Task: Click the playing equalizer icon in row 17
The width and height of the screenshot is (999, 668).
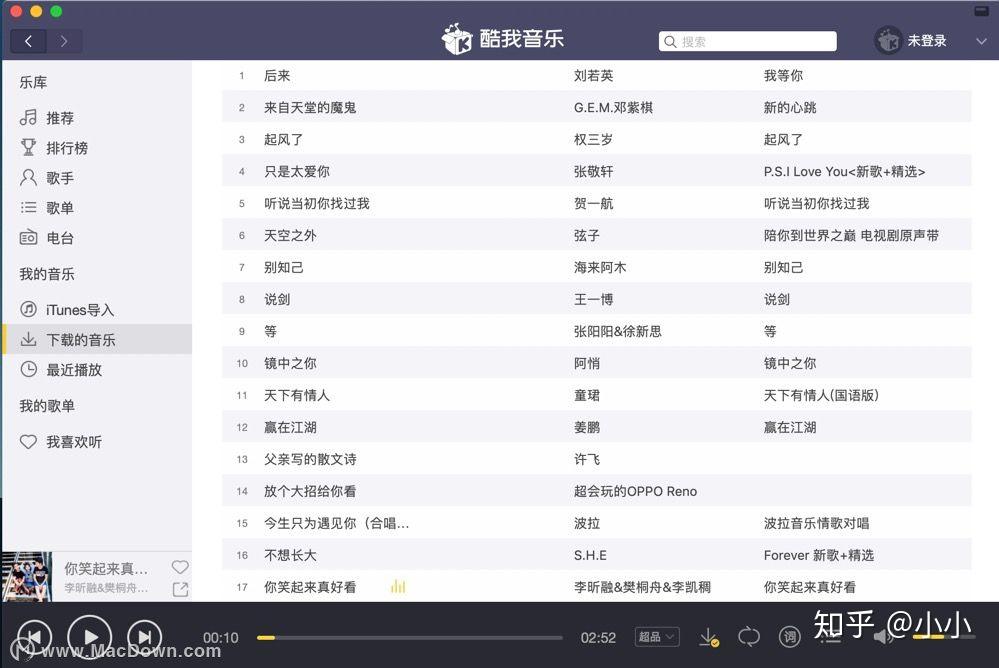Action: tap(398, 586)
